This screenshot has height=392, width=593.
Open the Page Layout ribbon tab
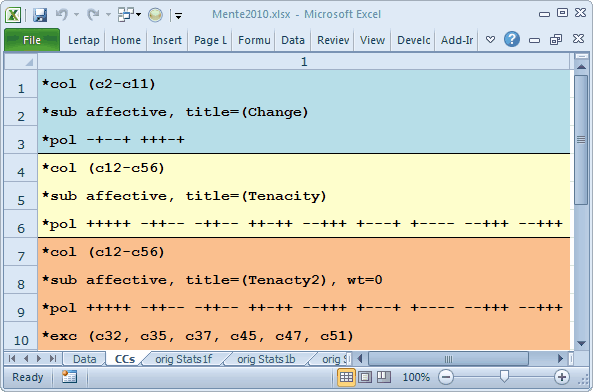coord(210,40)
